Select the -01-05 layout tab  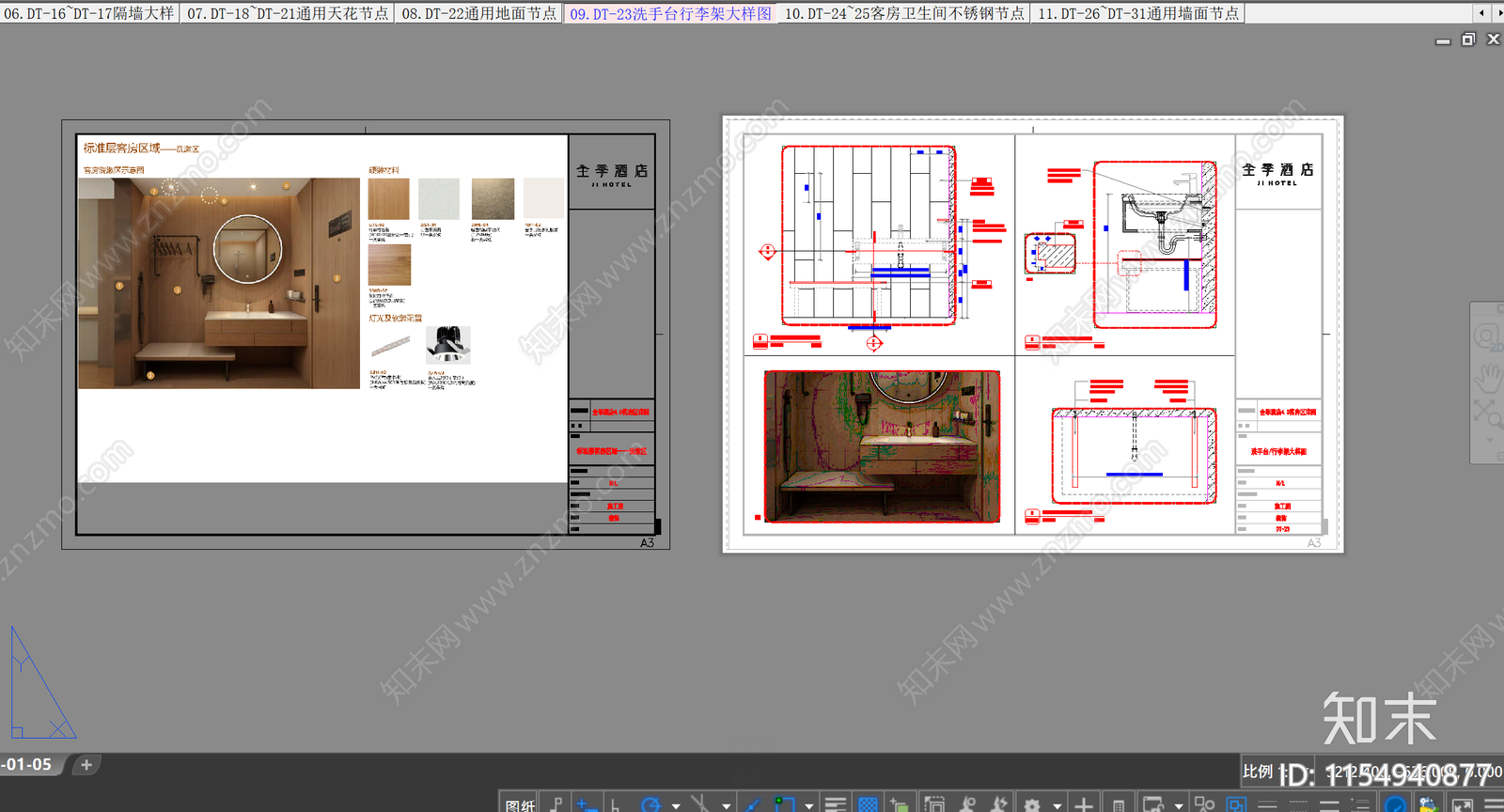point(28,765)
